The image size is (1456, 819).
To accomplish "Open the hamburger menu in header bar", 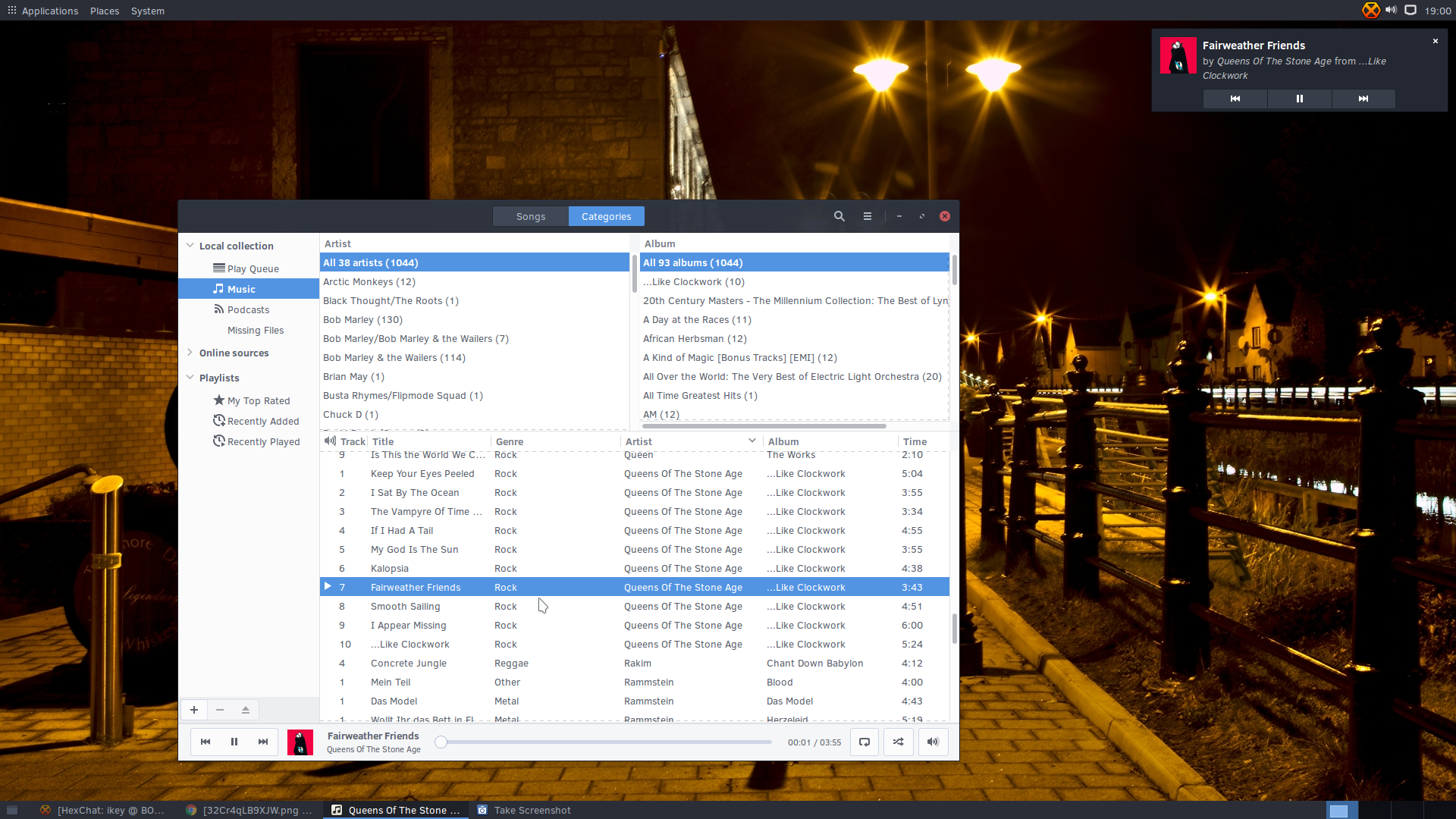I will pos(868,216).
